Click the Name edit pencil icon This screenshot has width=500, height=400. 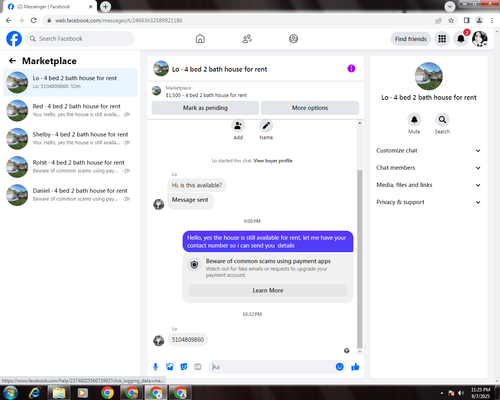click(266, 126)
